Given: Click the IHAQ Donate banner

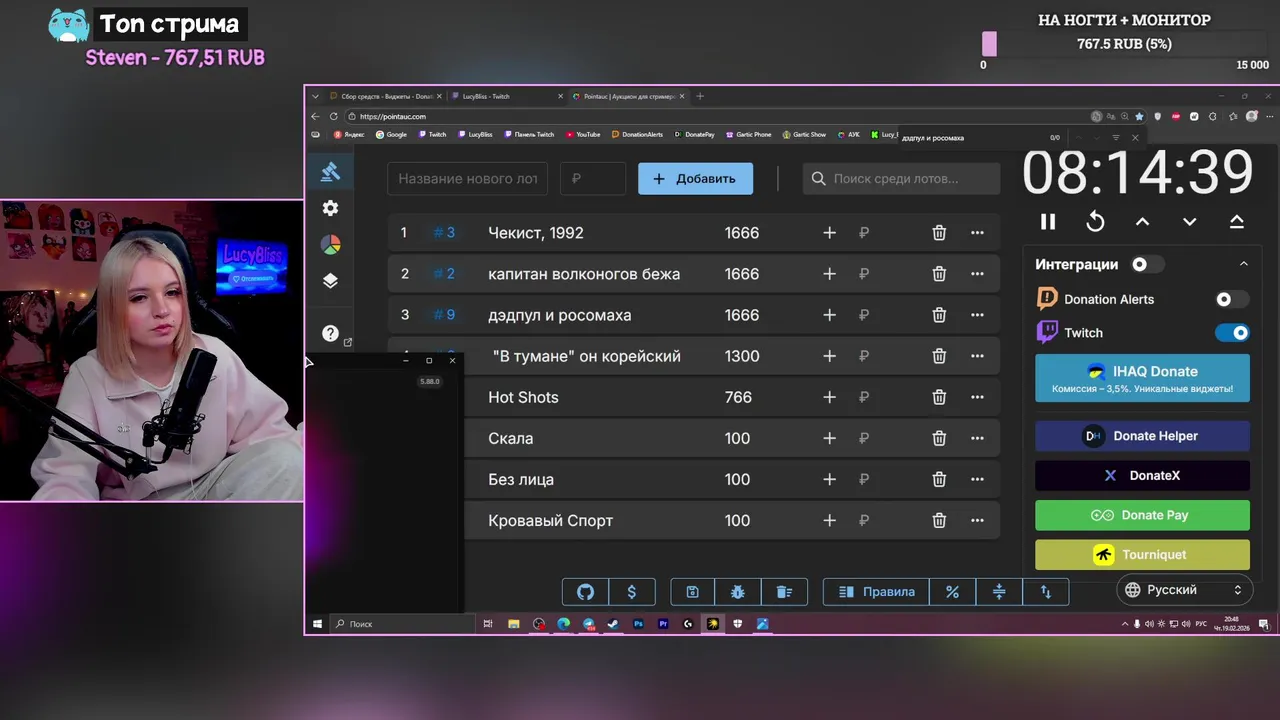Looking at the screenshot, I should tap(1142, 378).
